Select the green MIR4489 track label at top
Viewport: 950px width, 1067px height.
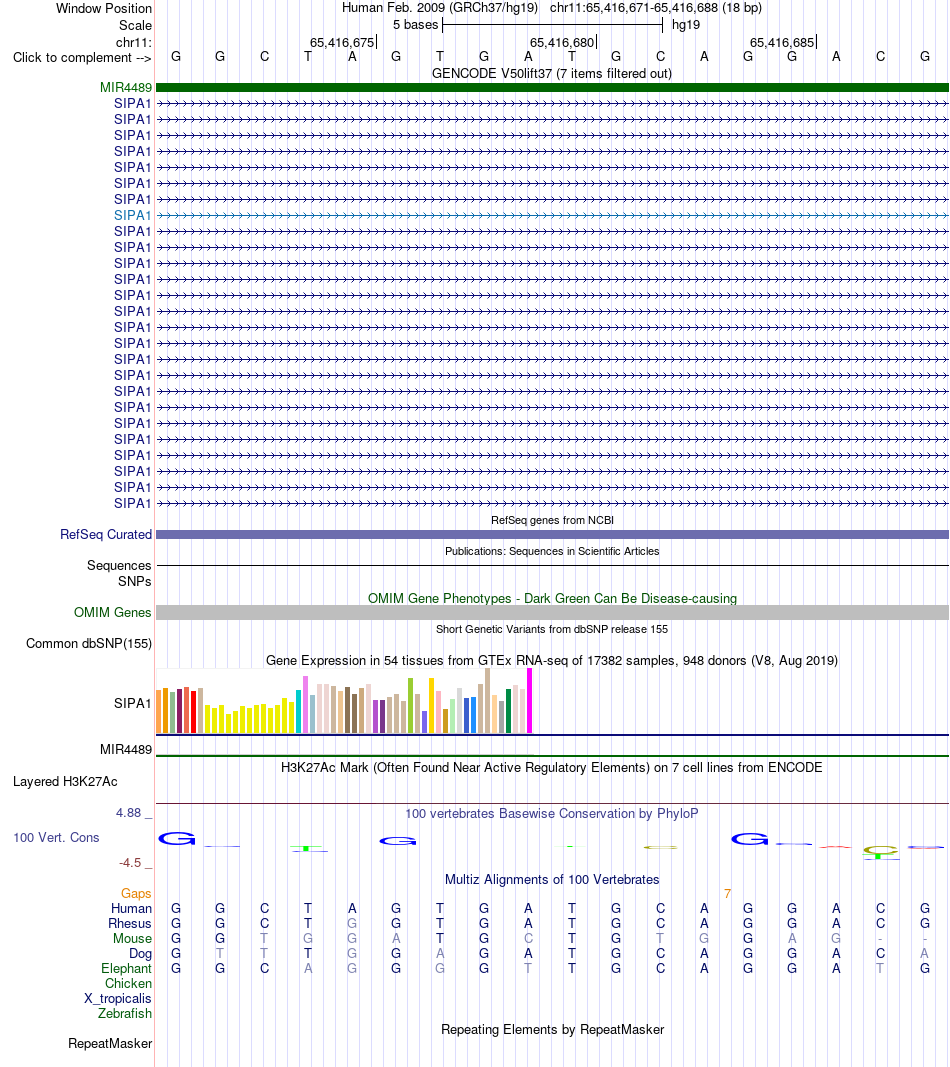[126, 88]
